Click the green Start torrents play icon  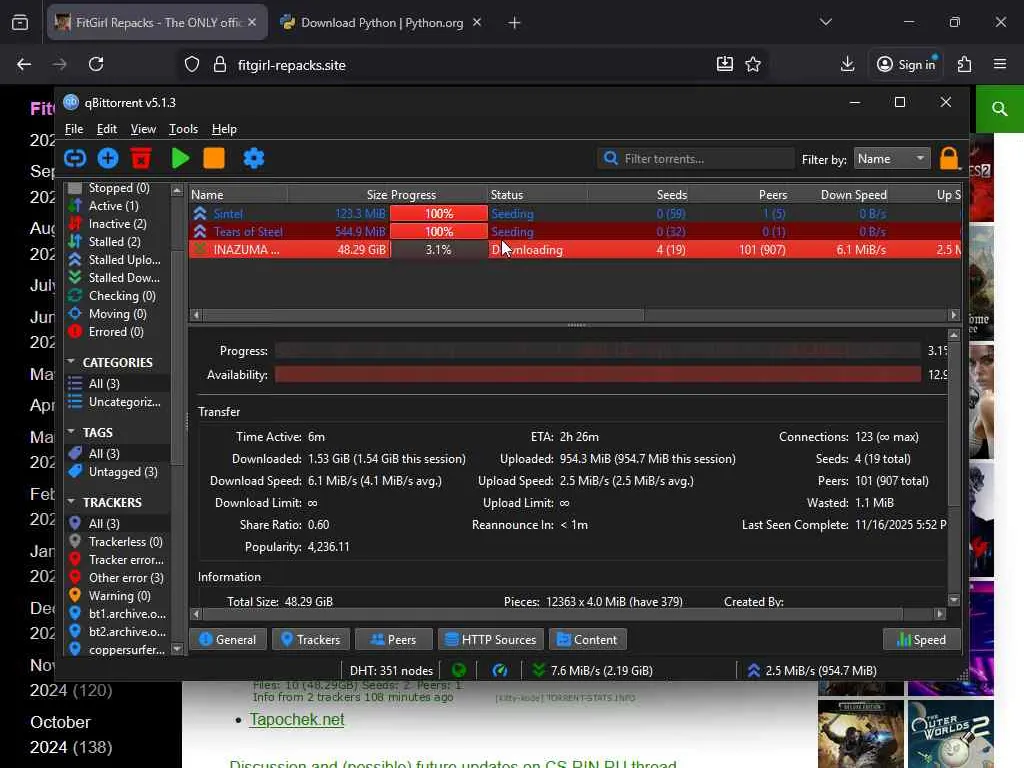(180, 158)
